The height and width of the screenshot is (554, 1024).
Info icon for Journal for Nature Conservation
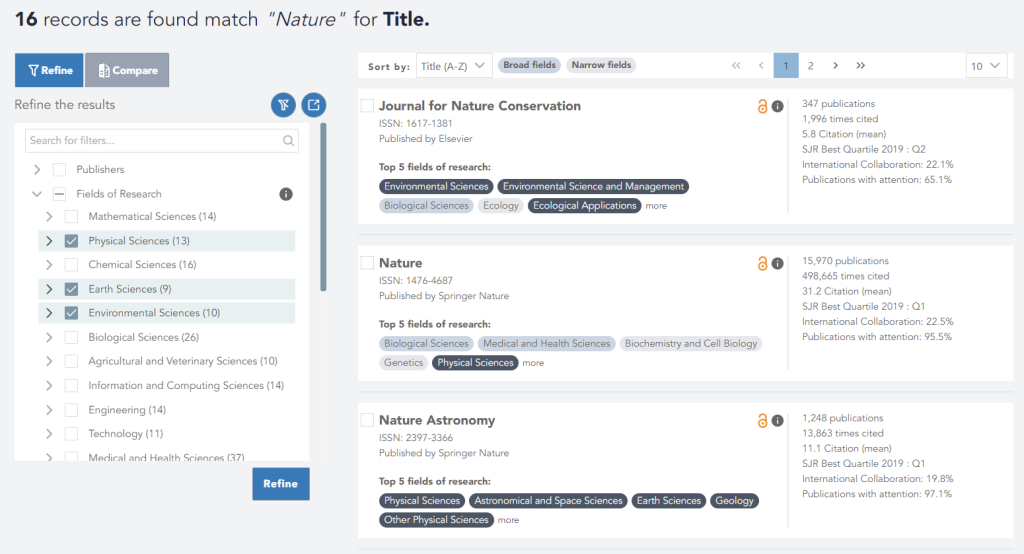[x=777, y=106]
